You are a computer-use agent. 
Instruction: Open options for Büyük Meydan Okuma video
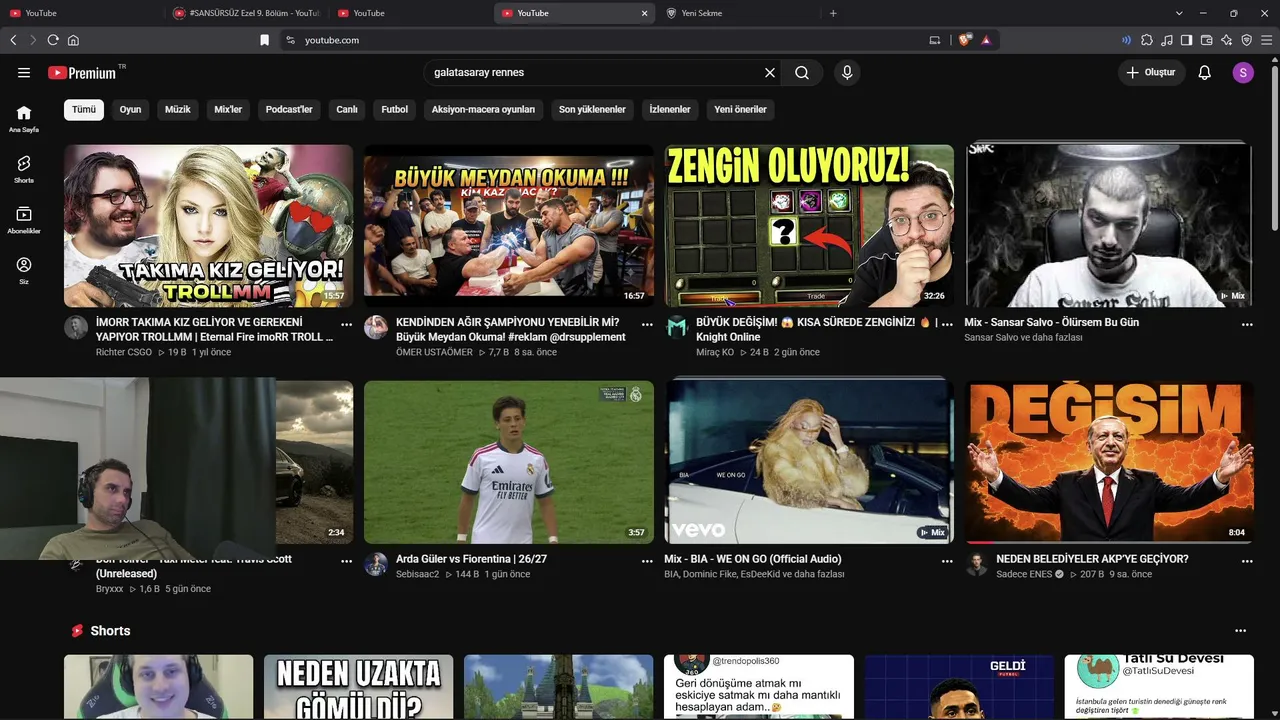point(647,325)
